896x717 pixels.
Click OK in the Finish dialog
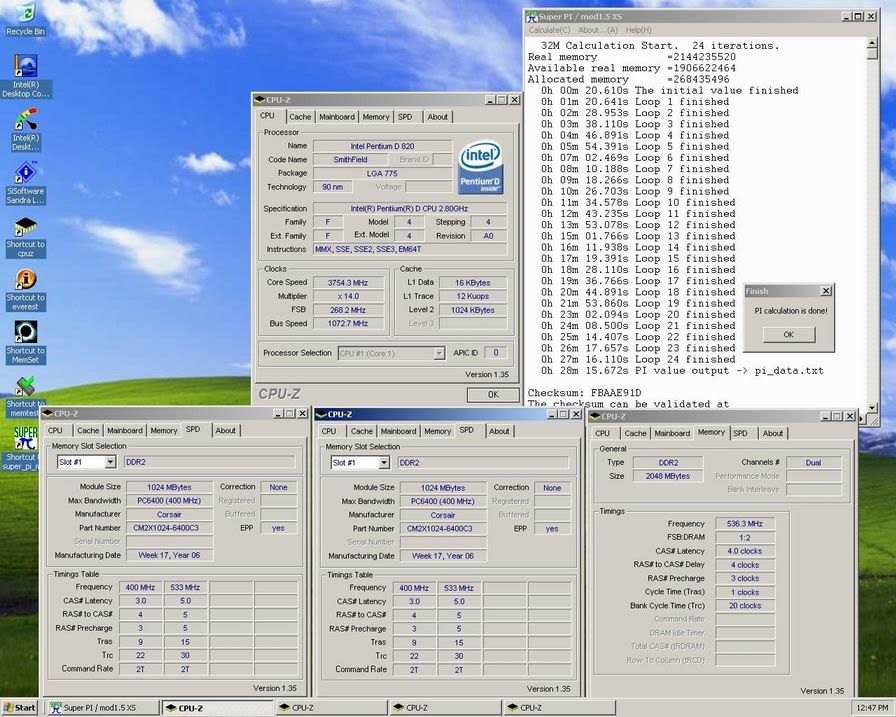[x=788, y=335]
